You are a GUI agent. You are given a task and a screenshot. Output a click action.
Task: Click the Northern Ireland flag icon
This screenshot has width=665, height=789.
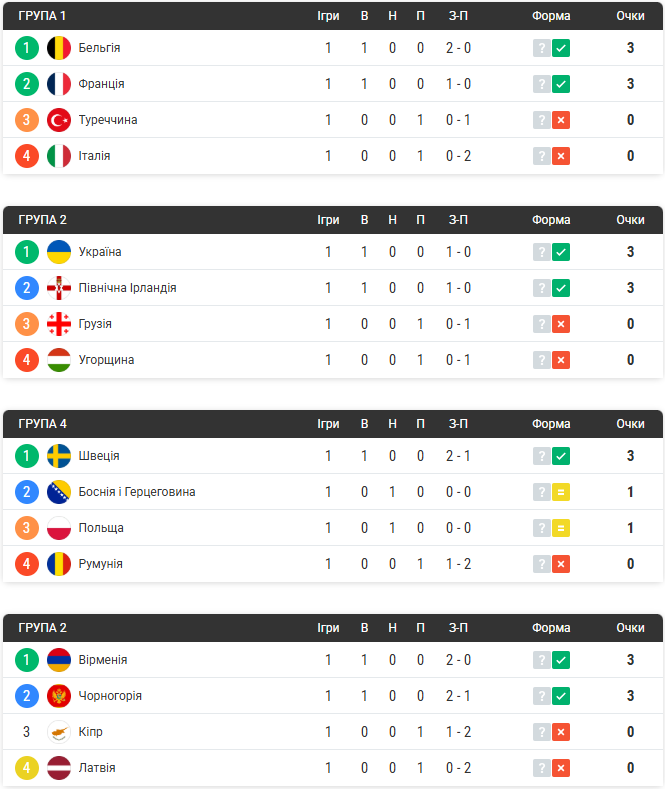click(x=59, y=288)
